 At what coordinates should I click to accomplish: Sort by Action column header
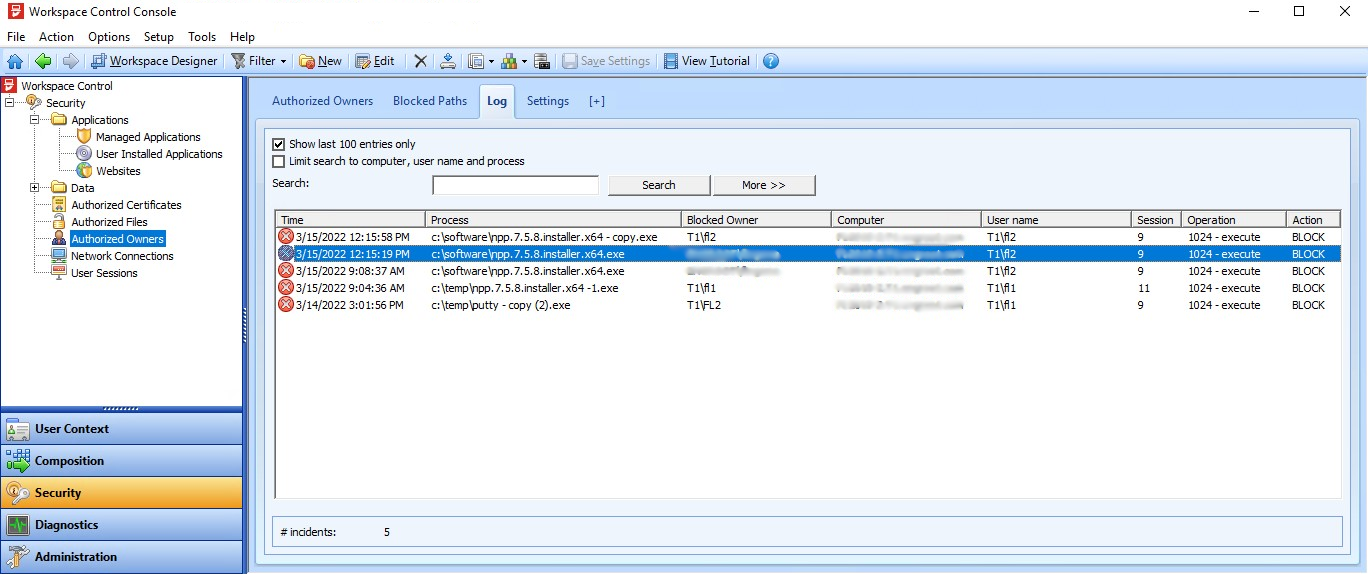coord(1313,220)
